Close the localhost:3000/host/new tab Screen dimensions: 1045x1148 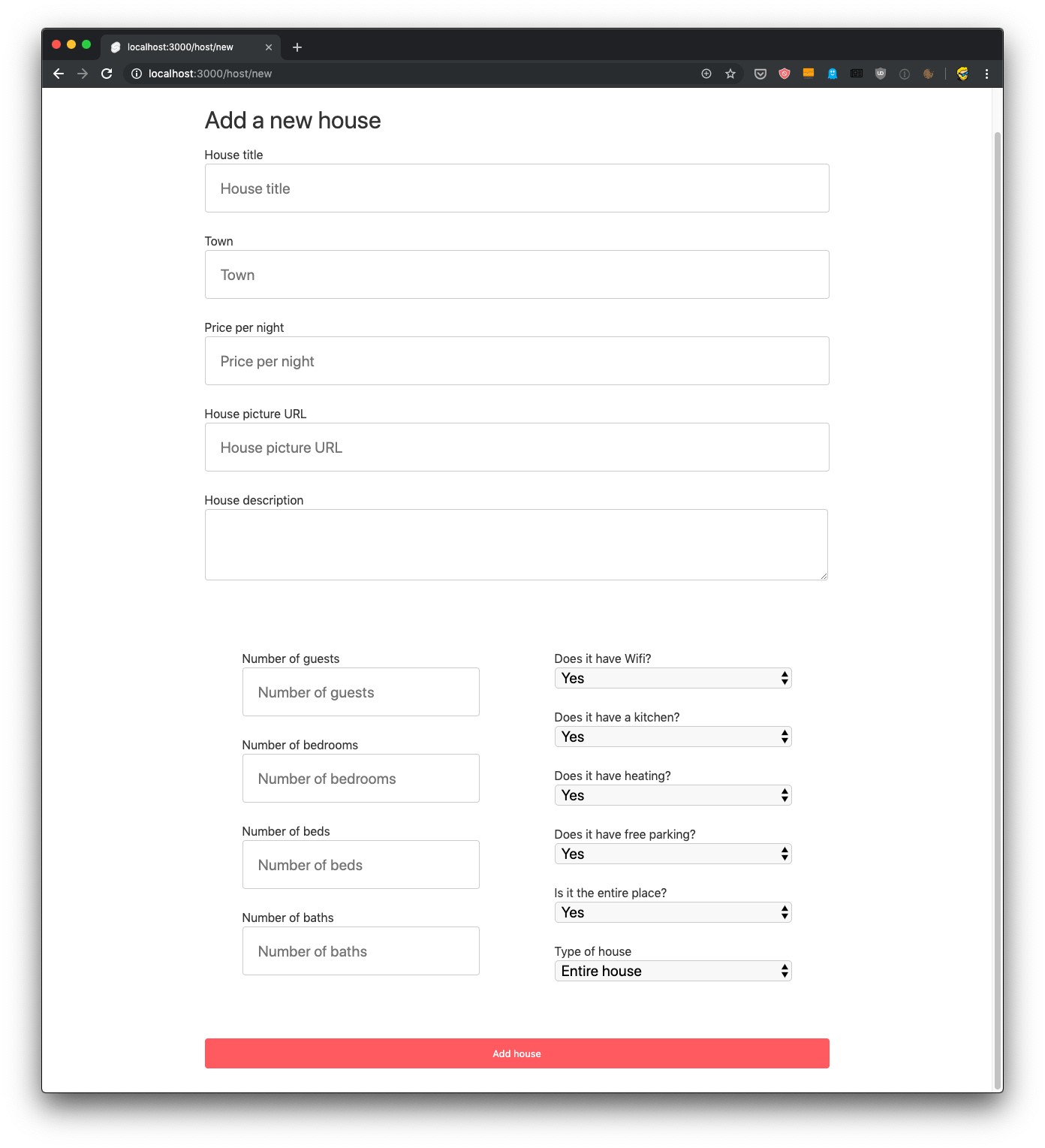point(269,47)
